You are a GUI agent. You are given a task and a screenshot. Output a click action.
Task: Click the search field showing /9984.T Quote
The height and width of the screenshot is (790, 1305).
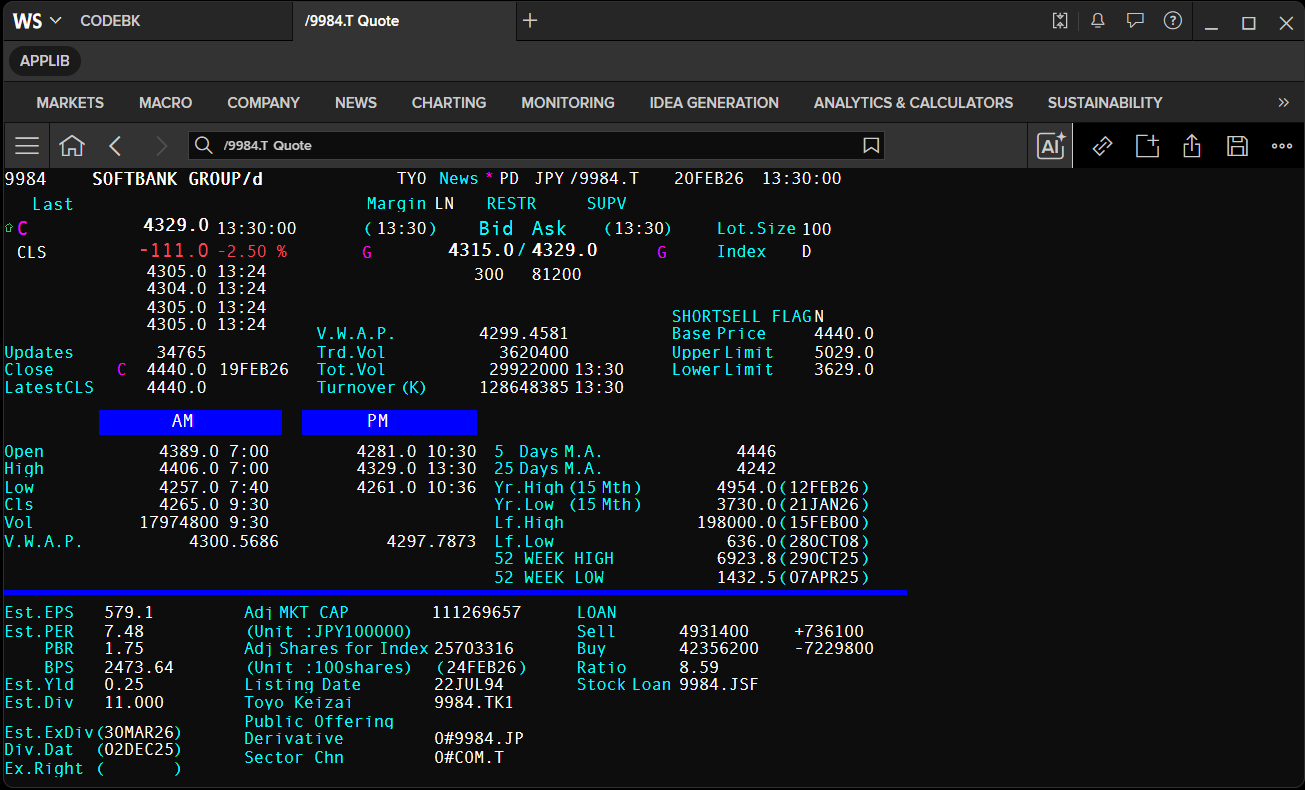536,146
